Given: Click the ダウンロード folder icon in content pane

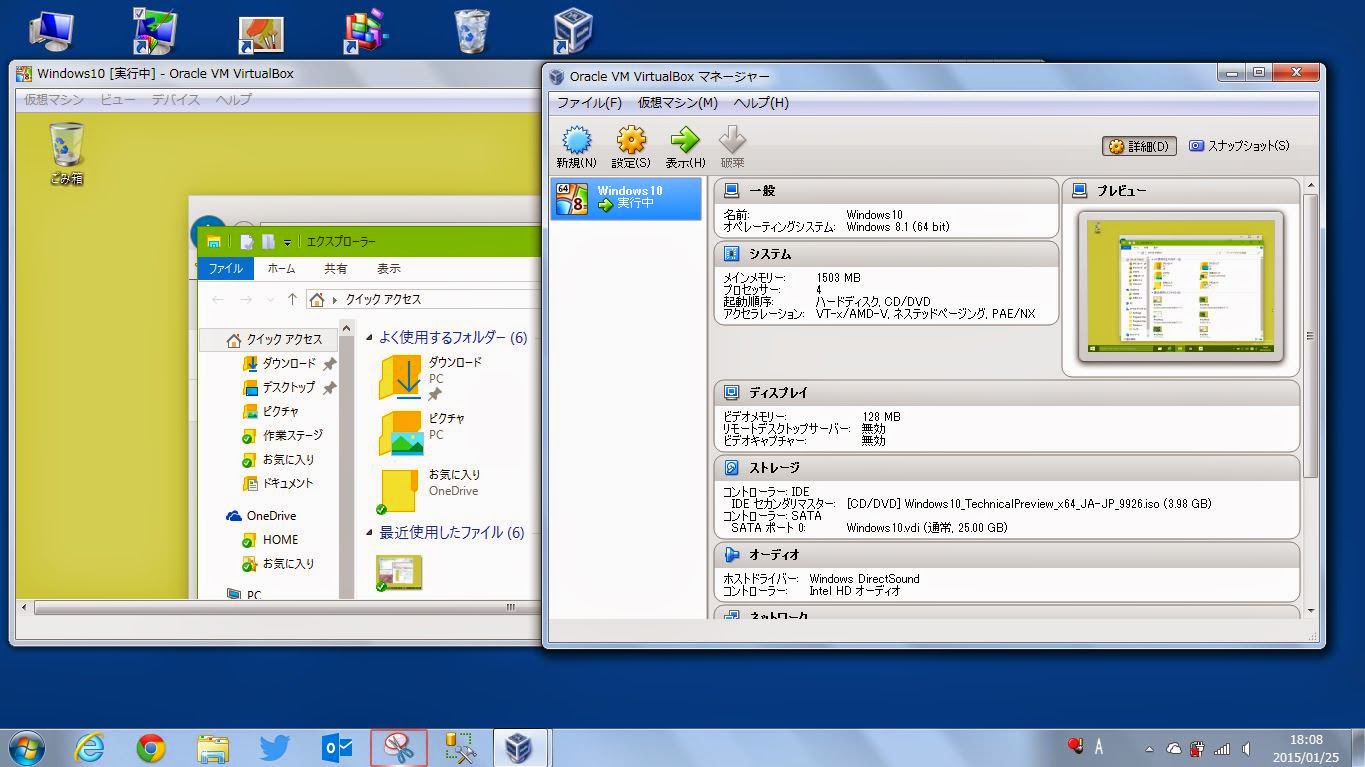Looking at the screenshot, I should 400,377.
